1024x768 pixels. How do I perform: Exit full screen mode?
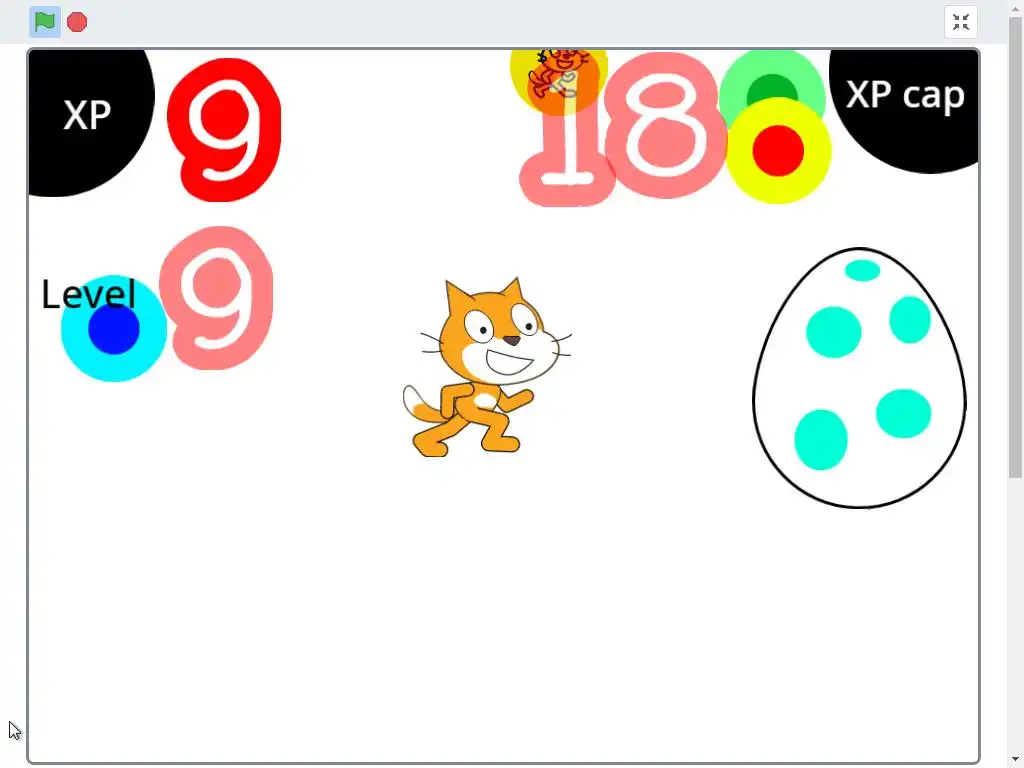click(x=961, y=22)
